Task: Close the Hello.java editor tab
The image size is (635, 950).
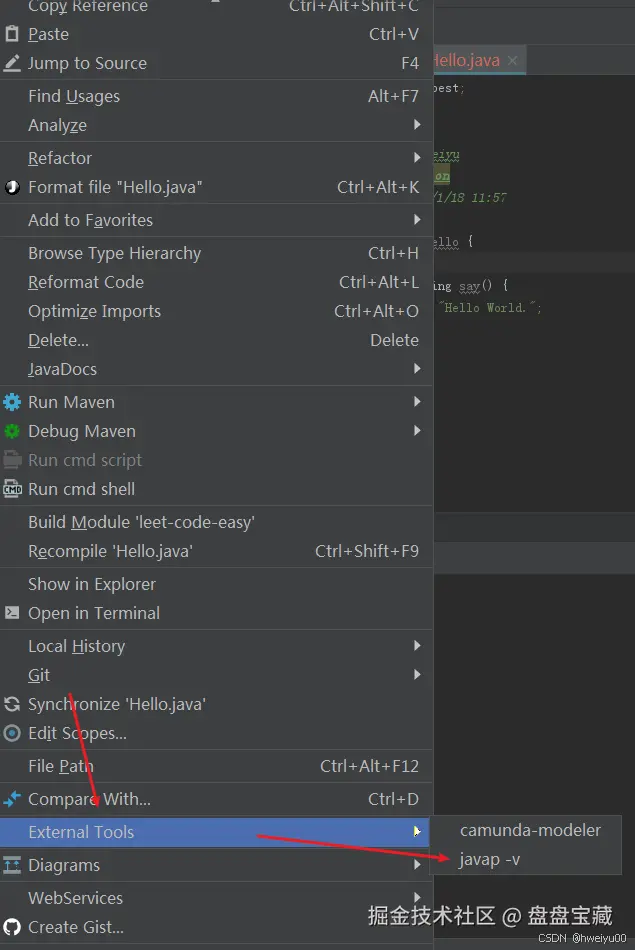Action: pyautogui.click(x=512, y=61)
